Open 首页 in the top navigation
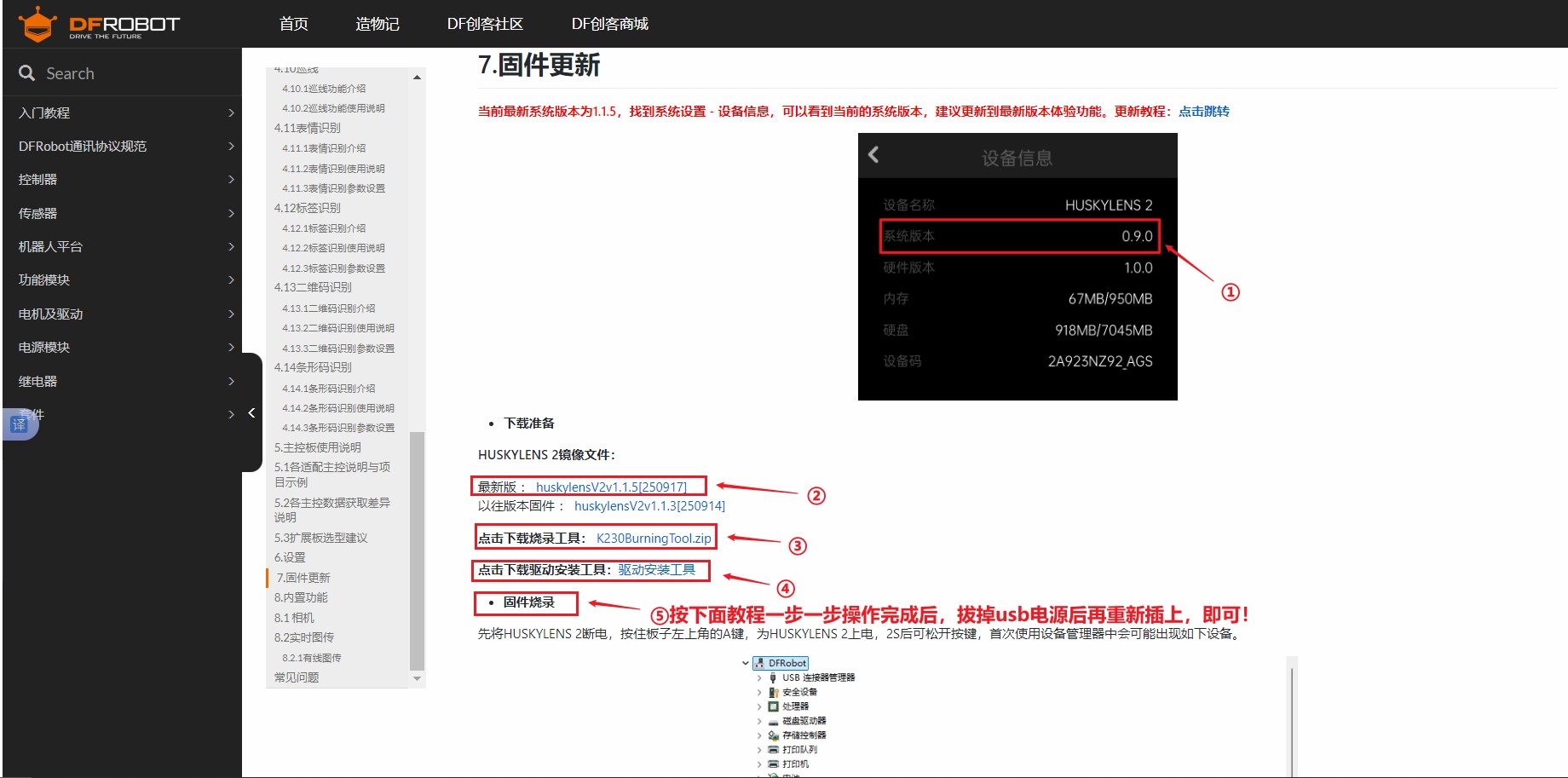1568x778 pixels. (x=294, y=24)
